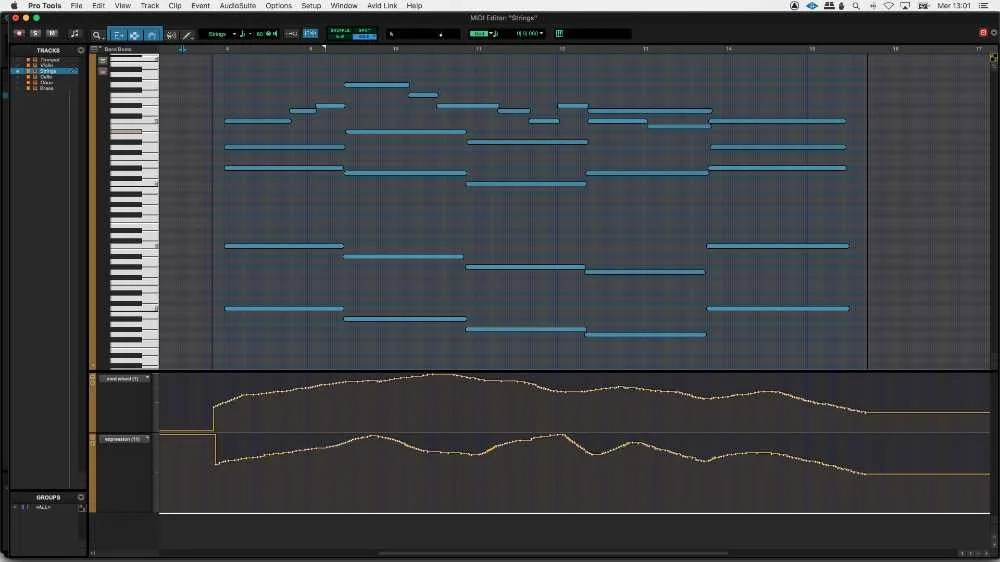
Task: Click the record-enable button in the MIDI Editor toolbar
Action: [x=19, y=33]
